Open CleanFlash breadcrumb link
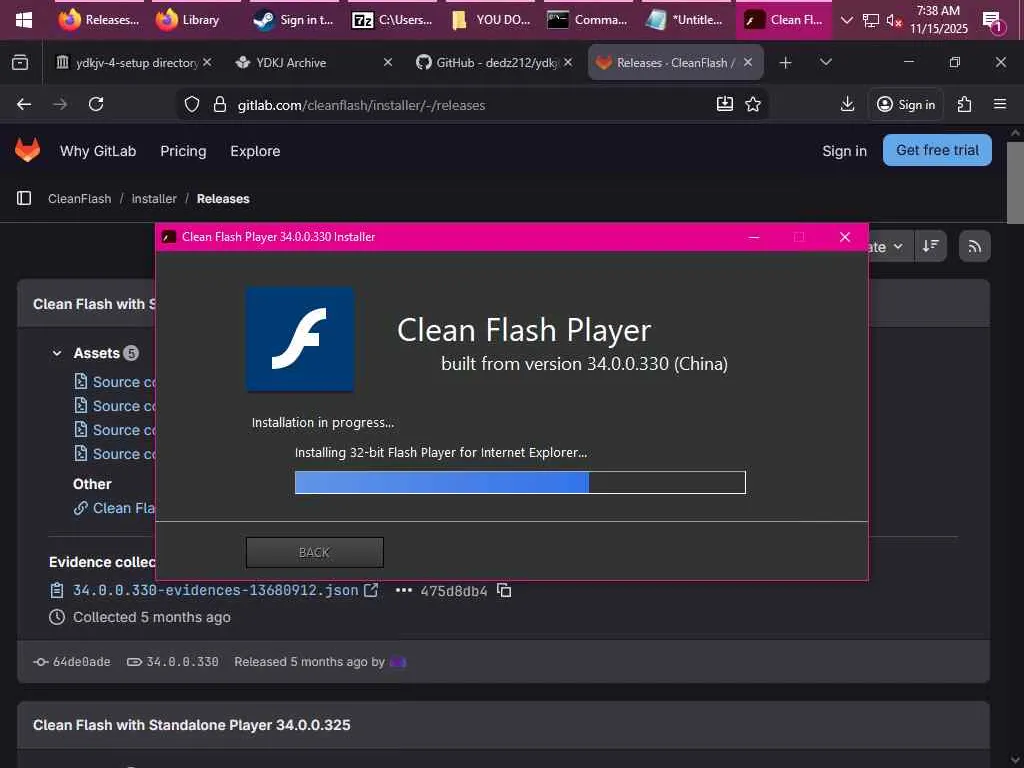 [x=80, y=199]
